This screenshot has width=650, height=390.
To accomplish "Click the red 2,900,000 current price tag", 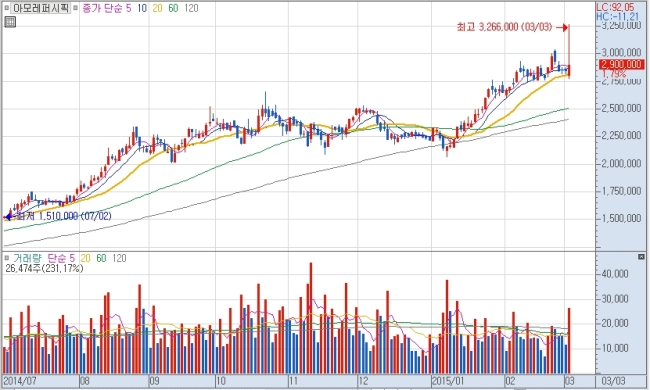I will tap(621, 64).
